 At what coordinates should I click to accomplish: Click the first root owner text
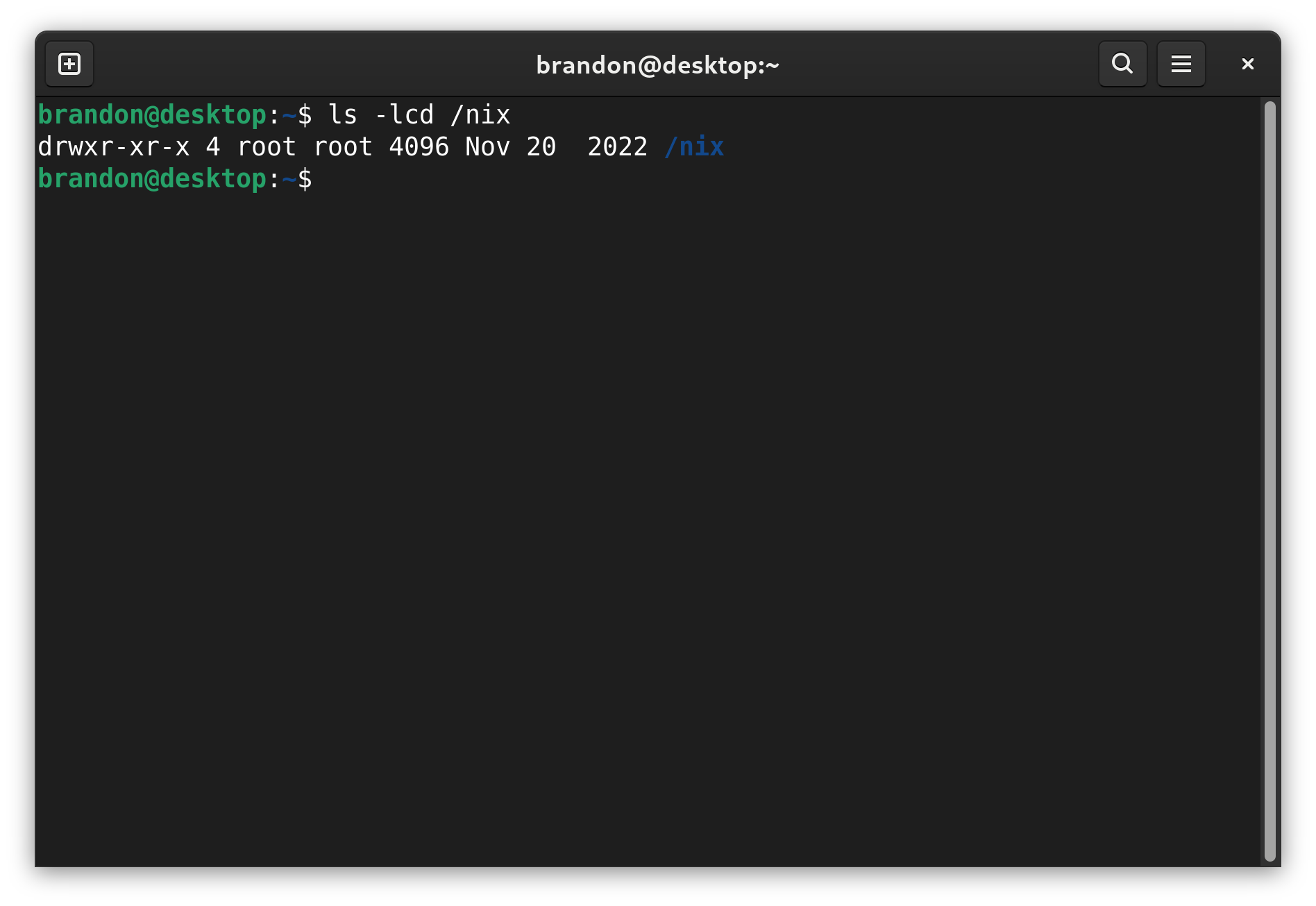(x=267, y=146)
